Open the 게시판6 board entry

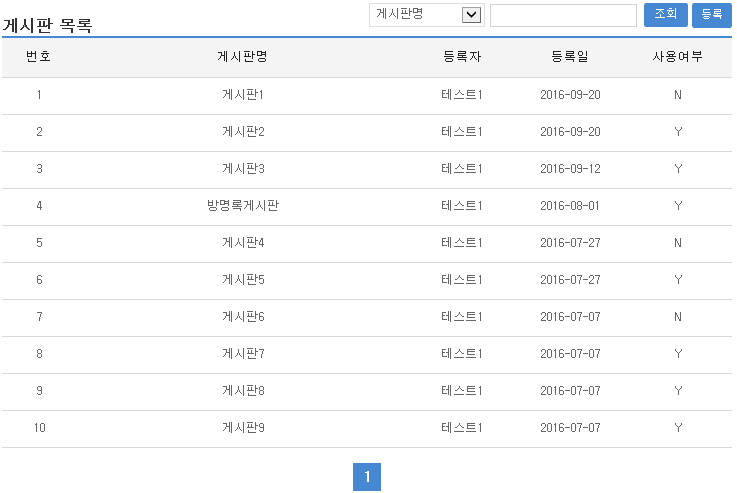pos(242,317)
